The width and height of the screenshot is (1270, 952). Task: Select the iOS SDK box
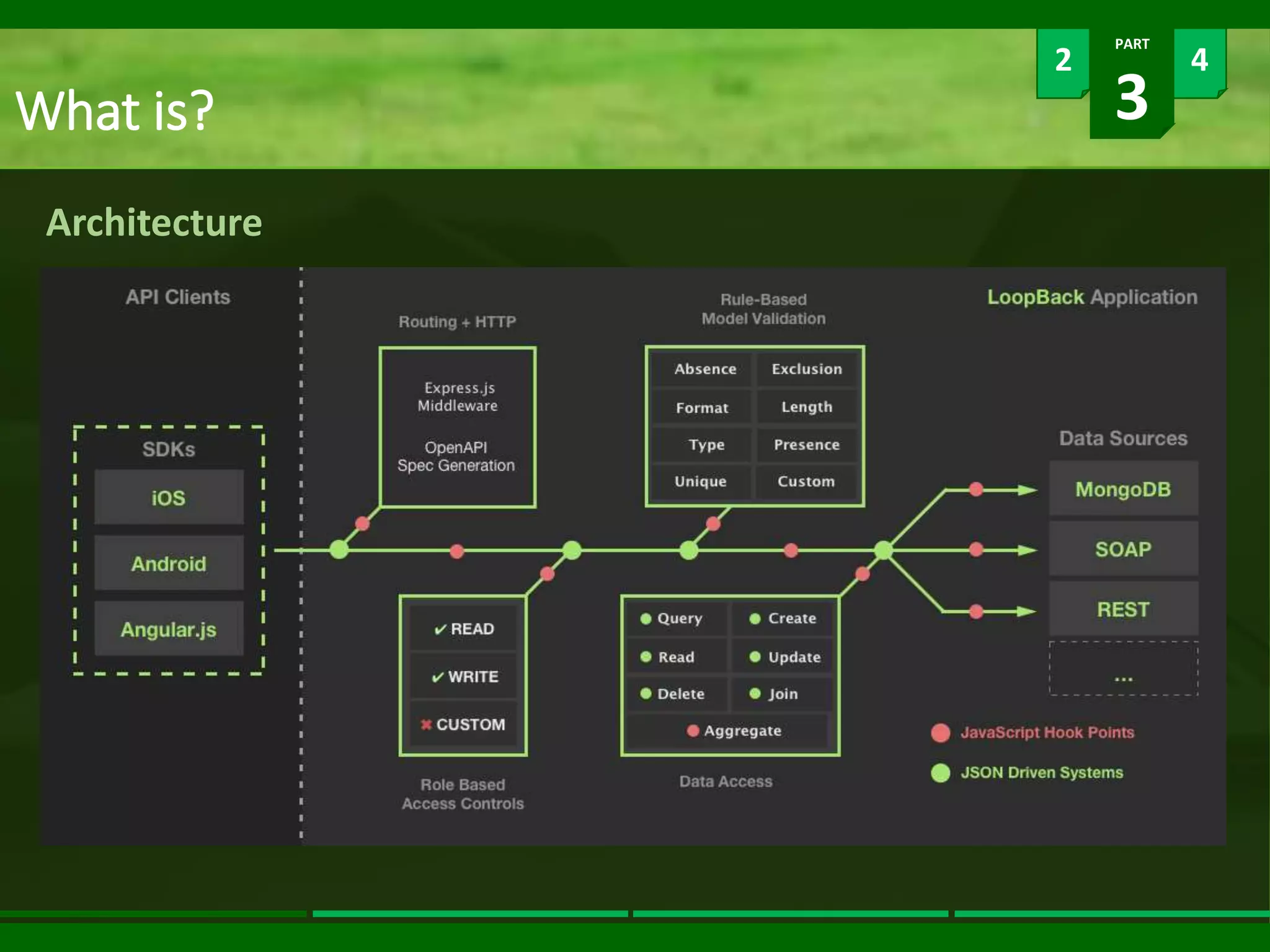click(x=169, y=497)
